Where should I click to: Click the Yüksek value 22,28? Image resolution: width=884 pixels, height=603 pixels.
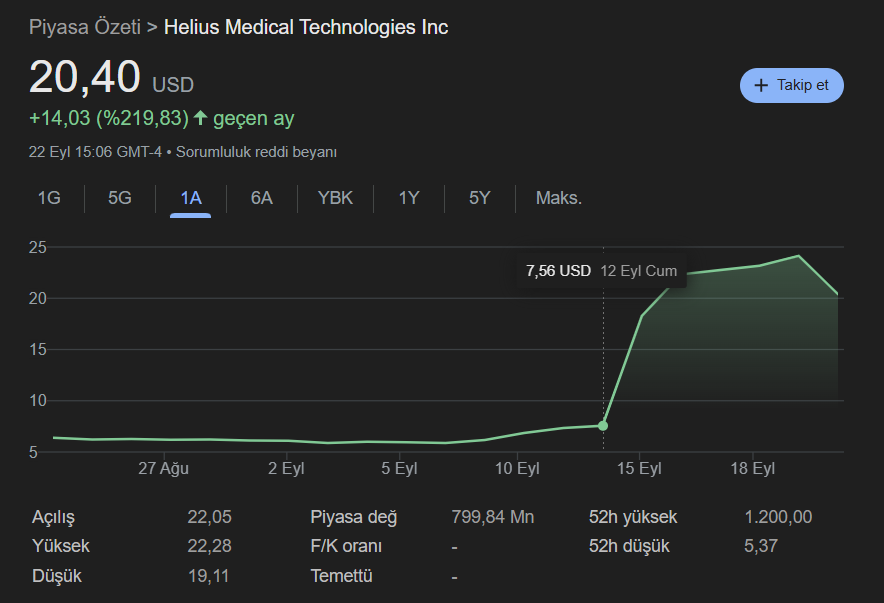209,546
